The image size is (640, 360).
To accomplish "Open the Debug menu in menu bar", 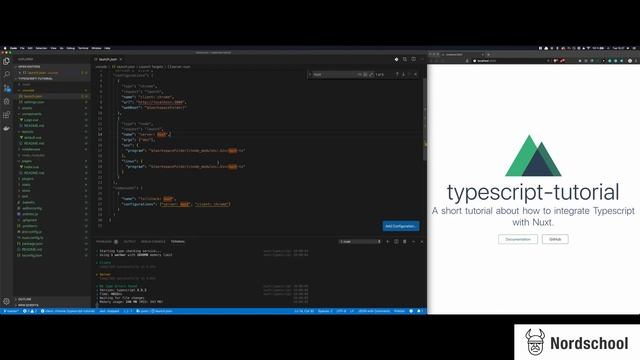I will pyautogui.click(x=71, y=48).
